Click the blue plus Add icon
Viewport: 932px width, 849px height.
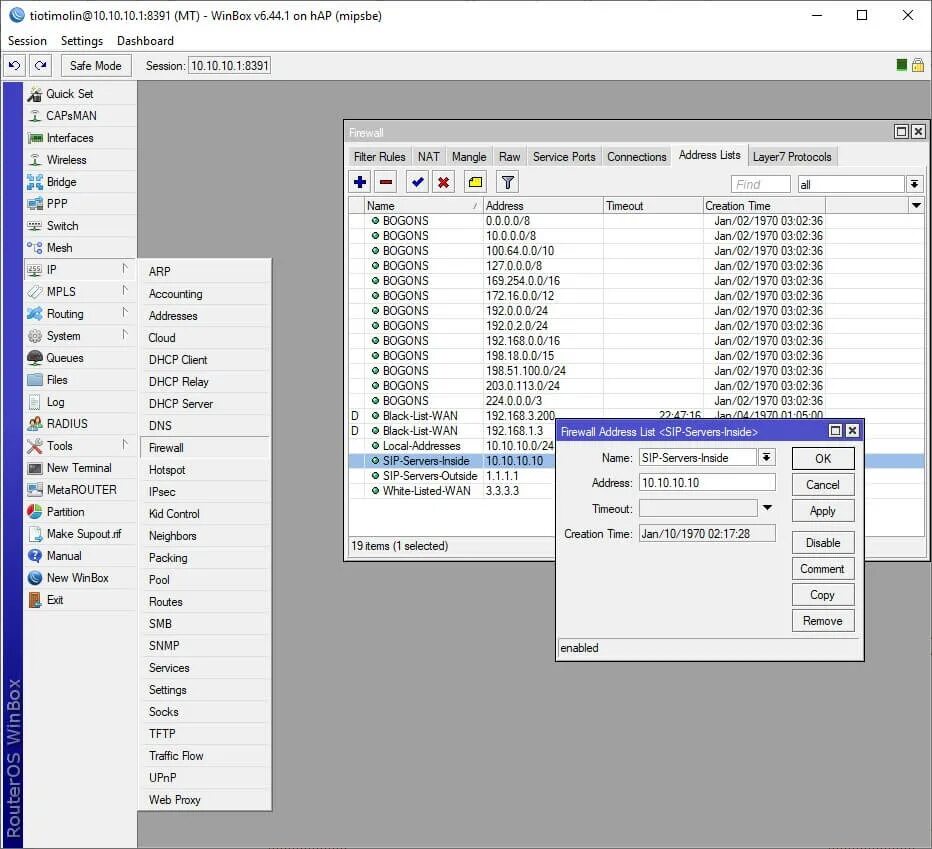click(x=360, y=182)
